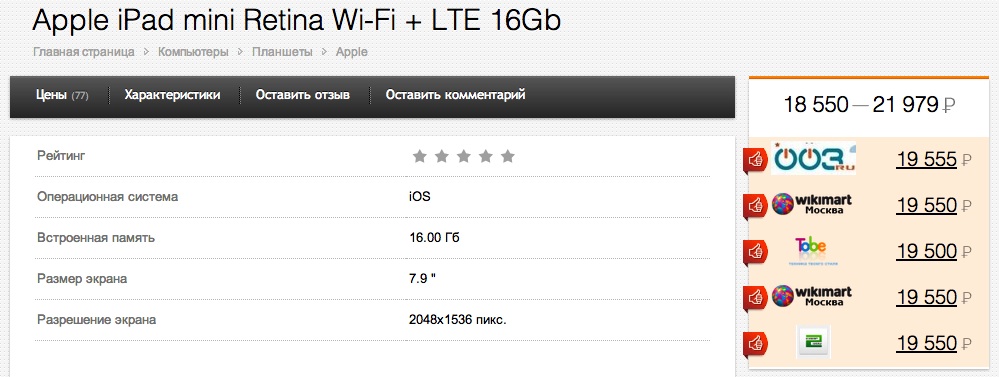Open the Tobe store logo
Viewport: 999px width, 377px height.
(810, 251)
